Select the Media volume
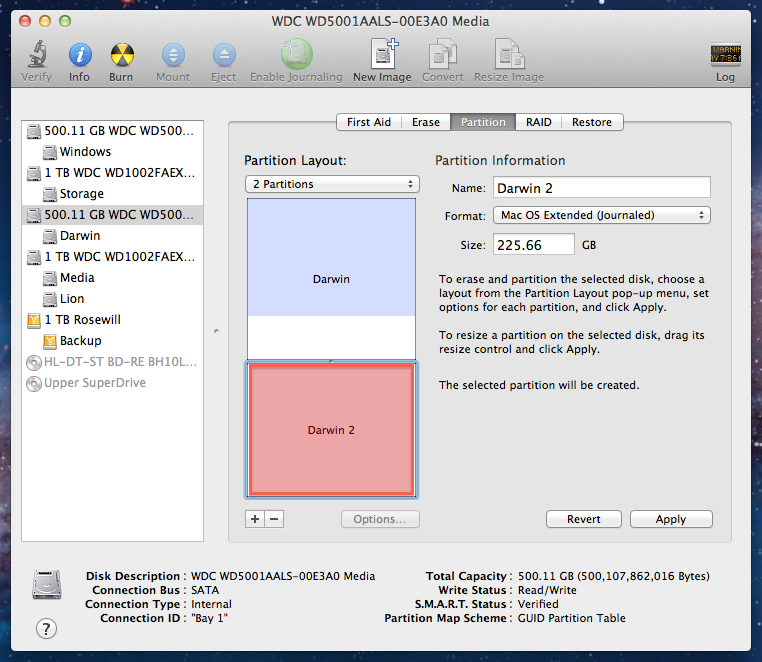Screen dimensions: 762x662 point(112,278)
